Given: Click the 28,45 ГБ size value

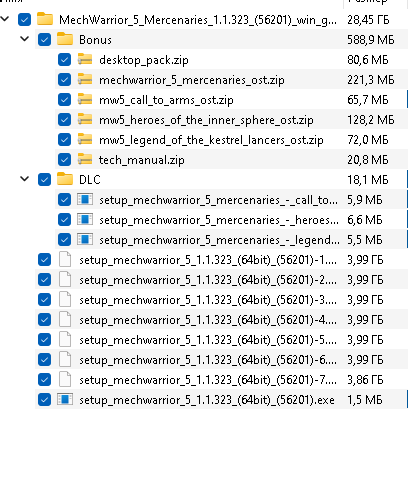Looking at the screenshot, I should pyautogui.click(x=368, y=20).
